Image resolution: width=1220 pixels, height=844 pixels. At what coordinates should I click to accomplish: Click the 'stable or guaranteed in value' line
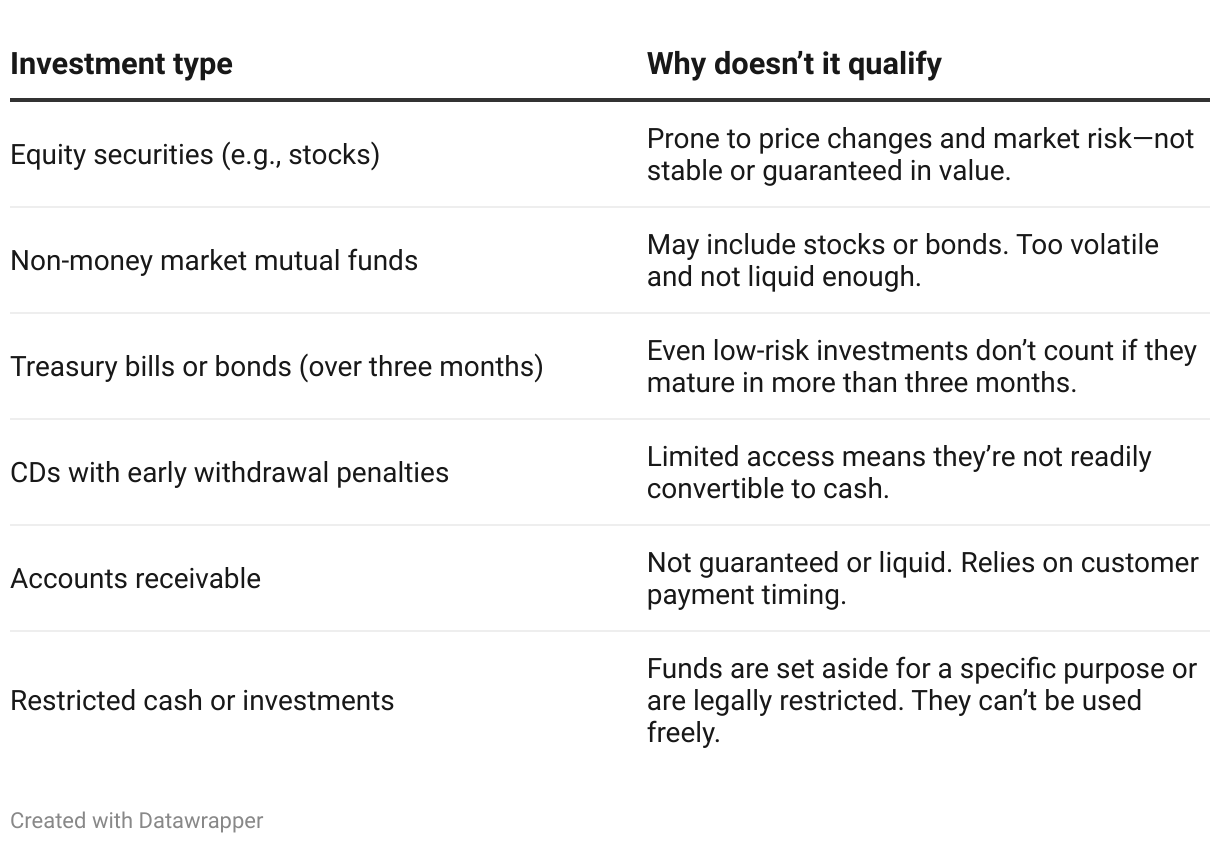pos(828,171)
